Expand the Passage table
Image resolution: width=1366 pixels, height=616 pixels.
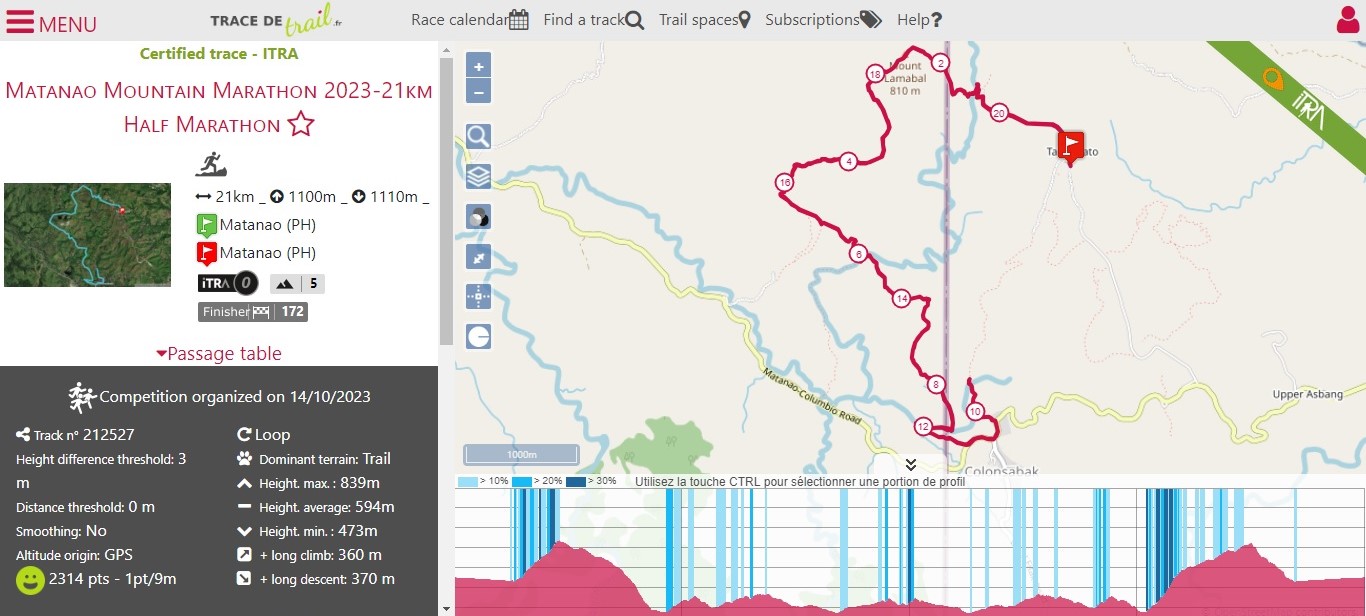pyautogui.click(x=219, y=353)
